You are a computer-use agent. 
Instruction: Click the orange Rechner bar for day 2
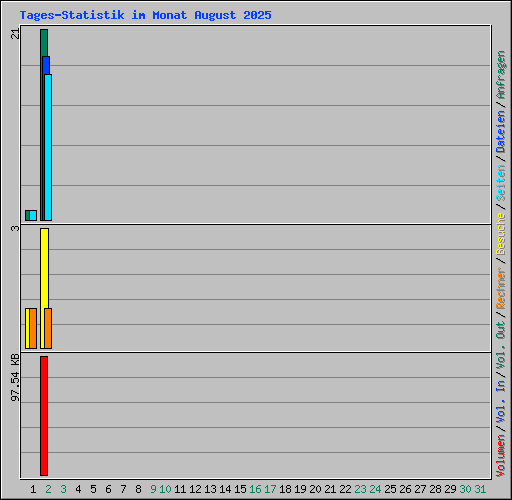tap(48, 328)
